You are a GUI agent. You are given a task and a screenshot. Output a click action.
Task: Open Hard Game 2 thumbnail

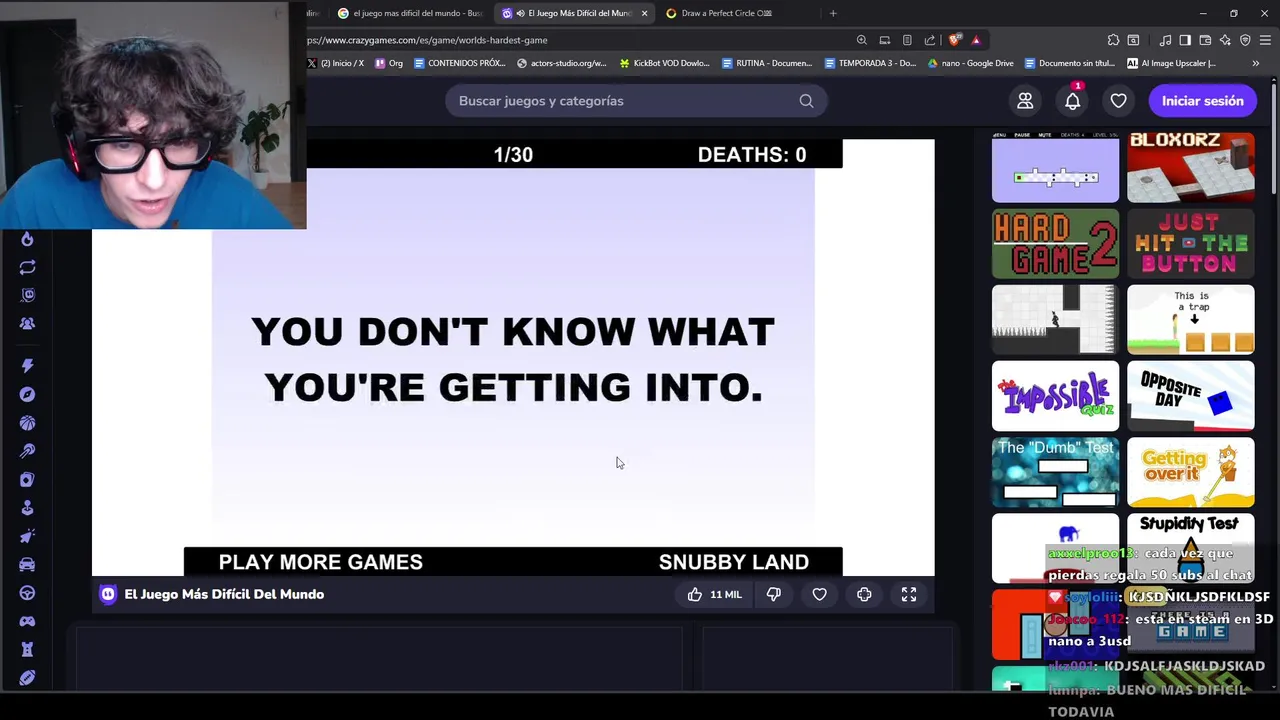point(1055,244)
